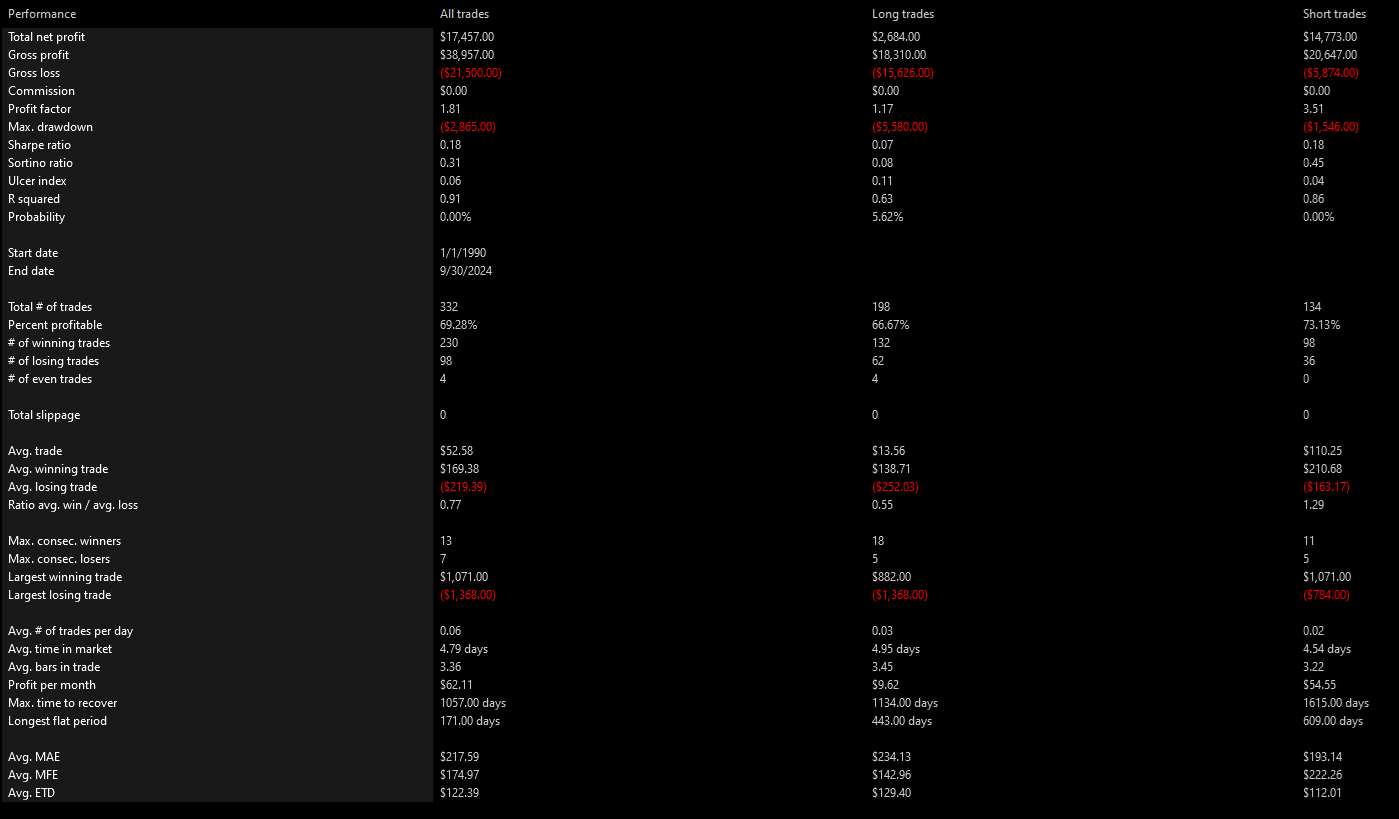Viewport: 1399px width, 819px height.
Task: Select the Longest flat period label
Action: click(x=57, y=721)
